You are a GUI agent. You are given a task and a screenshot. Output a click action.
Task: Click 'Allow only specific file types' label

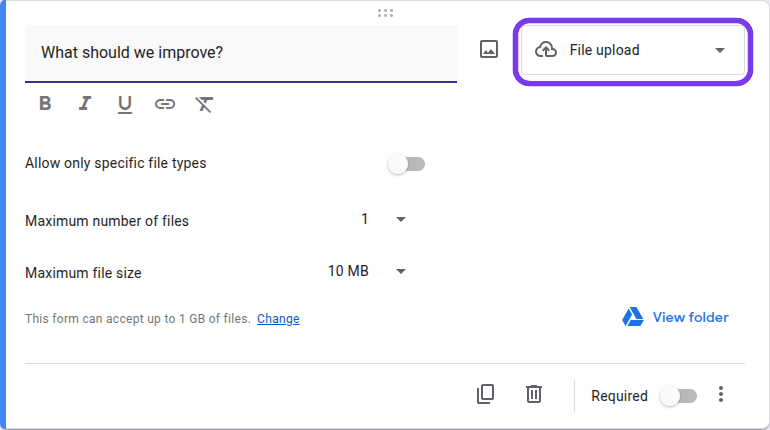(x=116, y=163)
